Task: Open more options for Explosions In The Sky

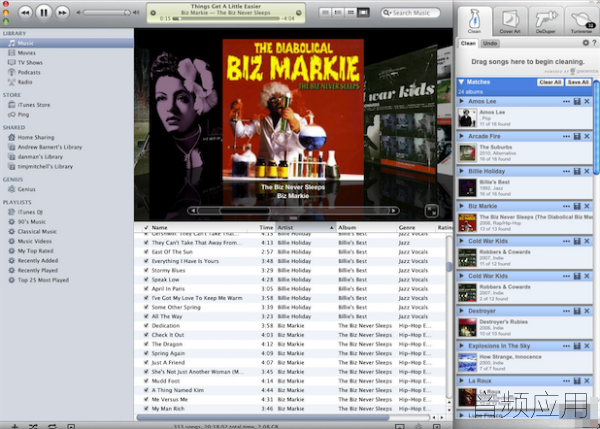Action: tap(566, 346)
